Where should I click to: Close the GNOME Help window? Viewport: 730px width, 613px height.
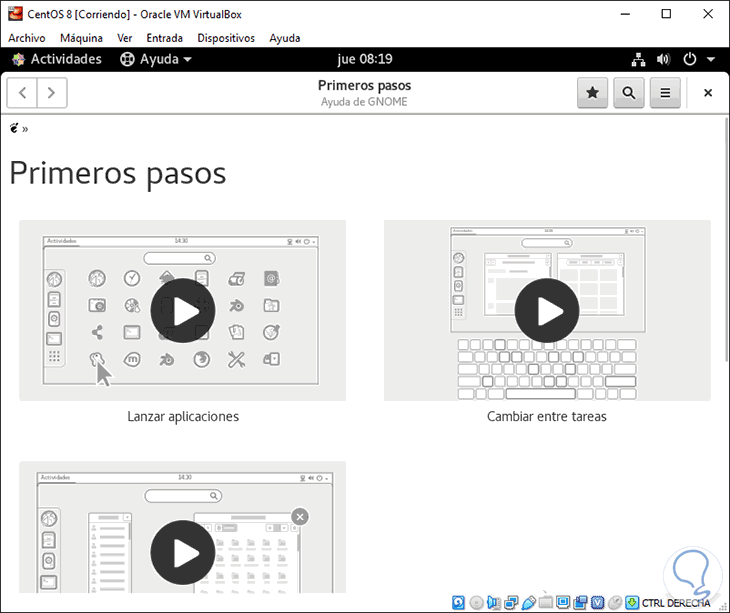[x=708, y=93]
